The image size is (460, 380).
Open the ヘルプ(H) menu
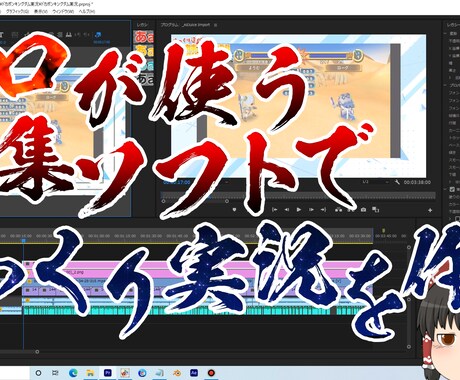tap(87, 11)
